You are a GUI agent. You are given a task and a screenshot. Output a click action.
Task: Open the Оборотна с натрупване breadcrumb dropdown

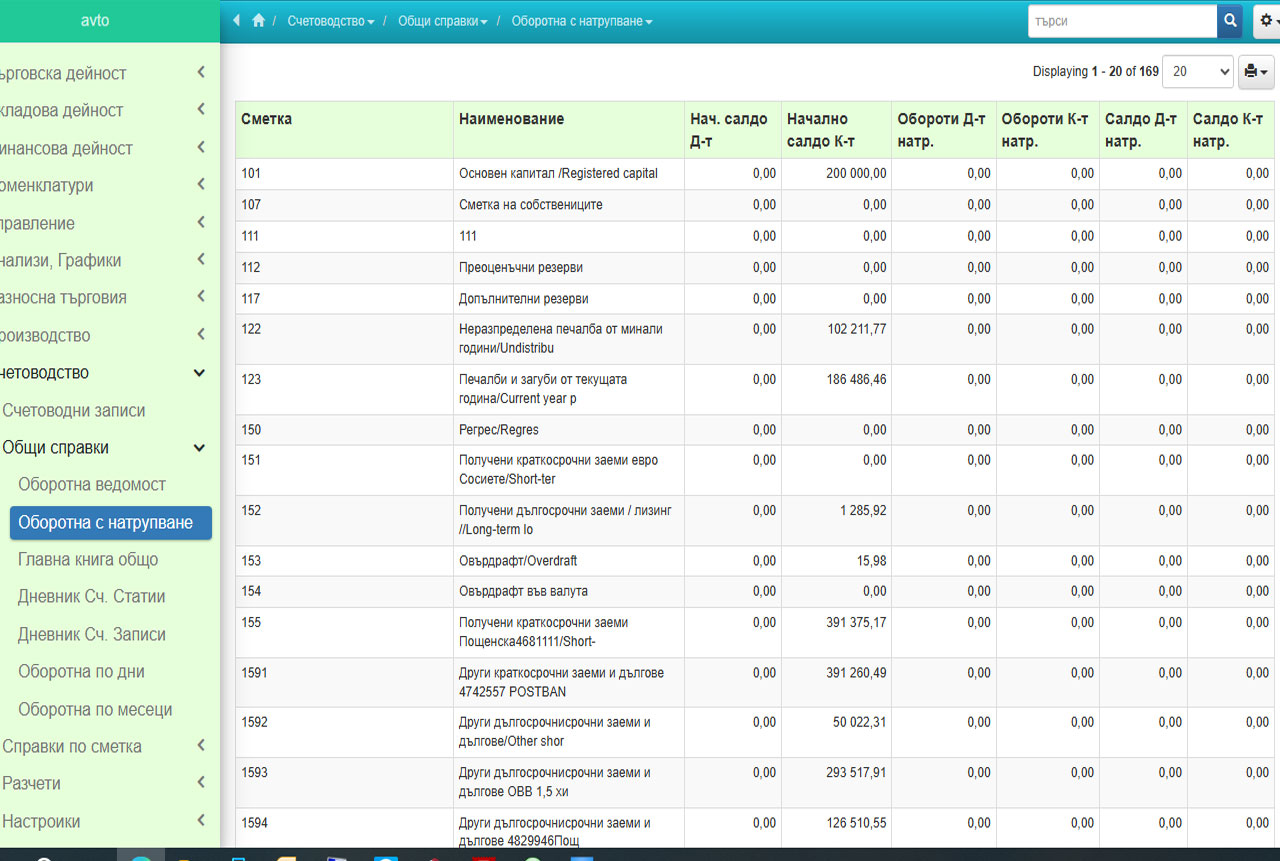pos(582,21)
